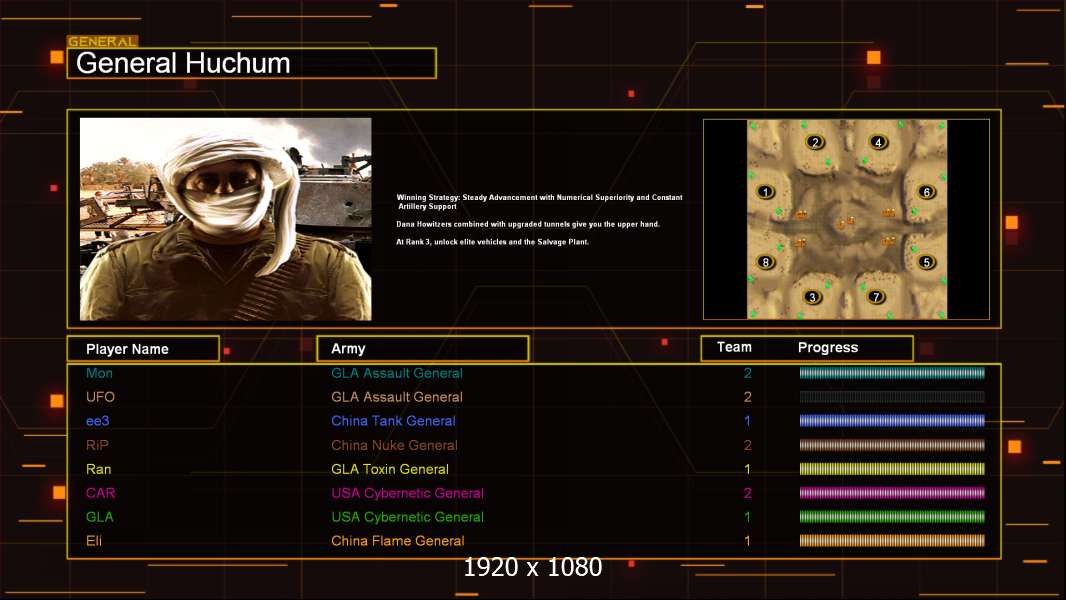
Task: Pick start position marker 5 on the map
Action: tap(926, 262)
